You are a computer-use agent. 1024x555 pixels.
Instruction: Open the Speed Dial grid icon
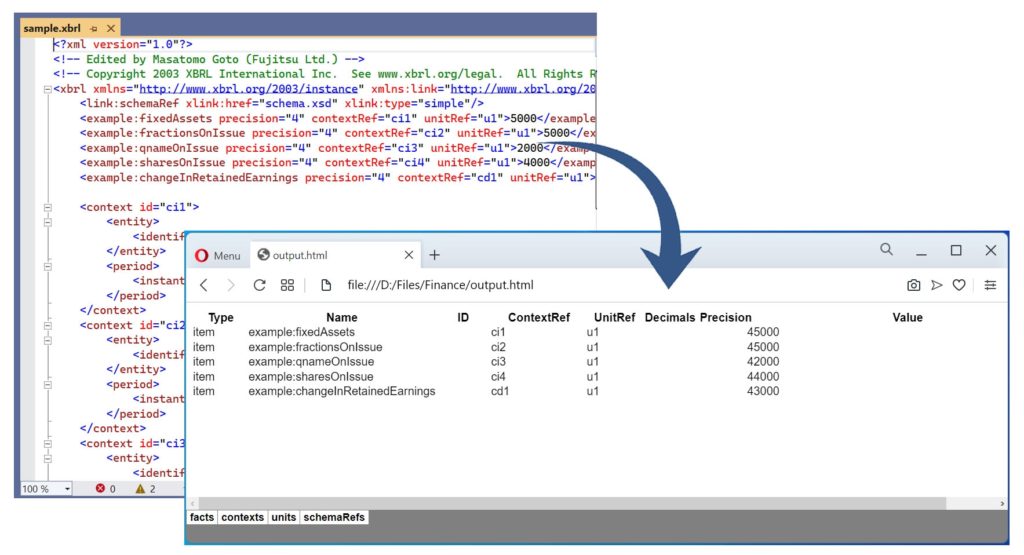click(288, 285)
